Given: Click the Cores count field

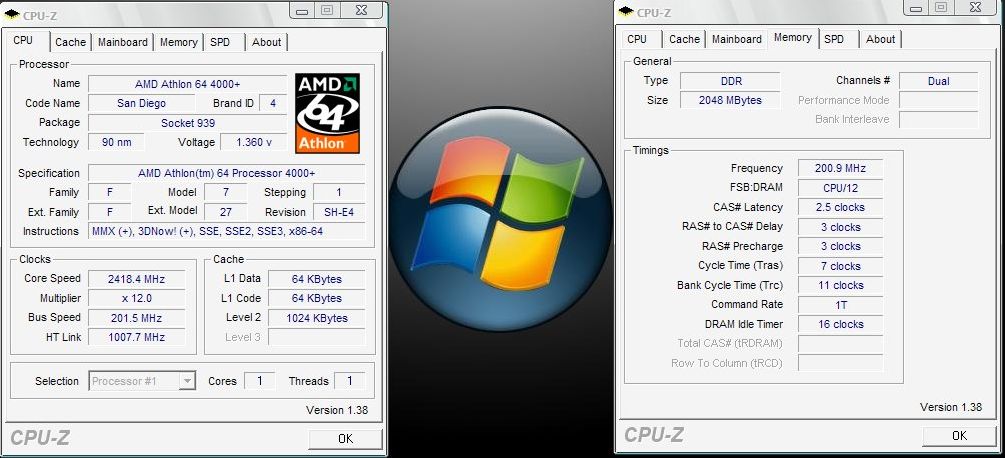Looking at the screenshot, I should (x=260, y=381).
